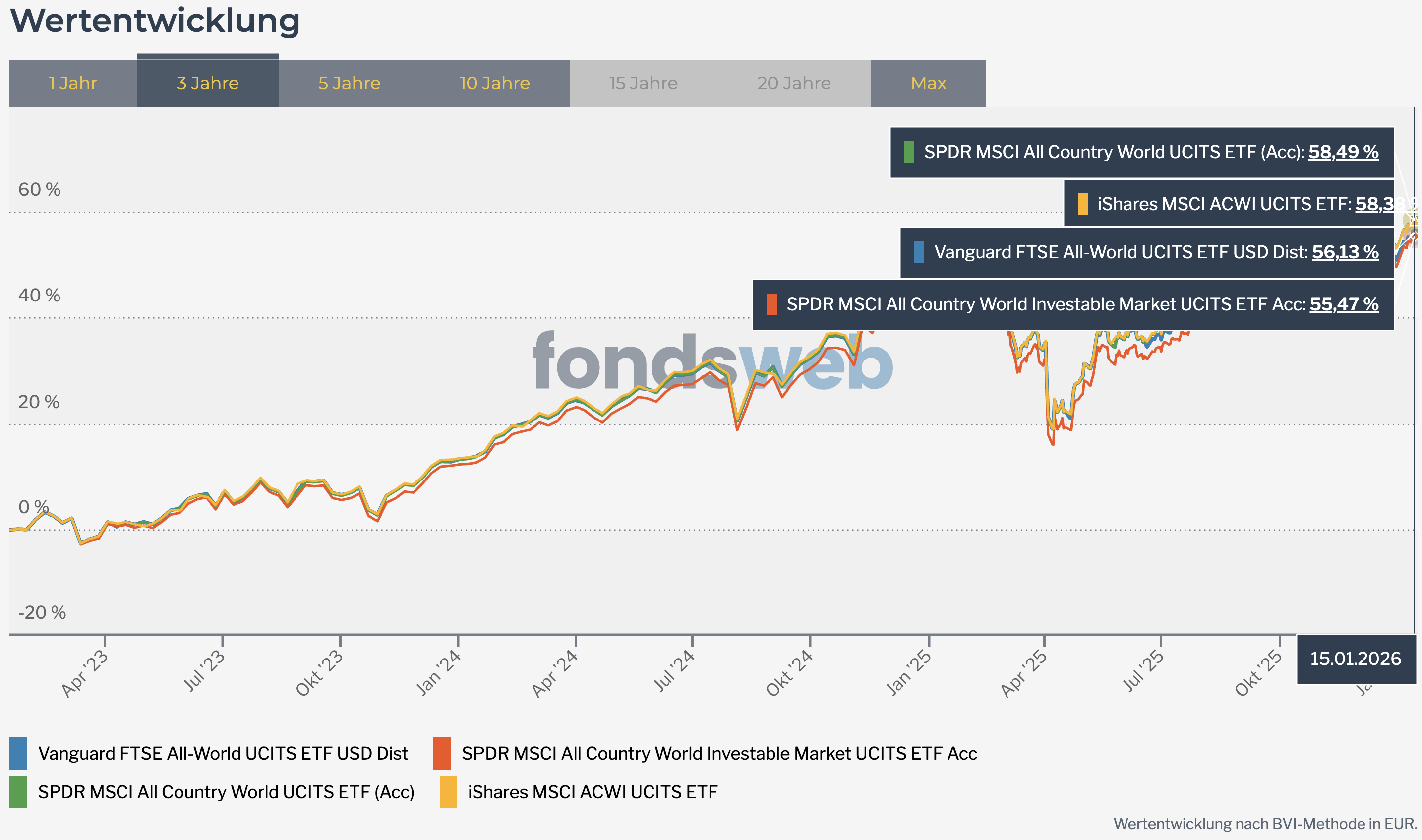The image size is (1422, 840).
Task: Open the 10 Jahre performance tab
Action: tap(494, 83)
